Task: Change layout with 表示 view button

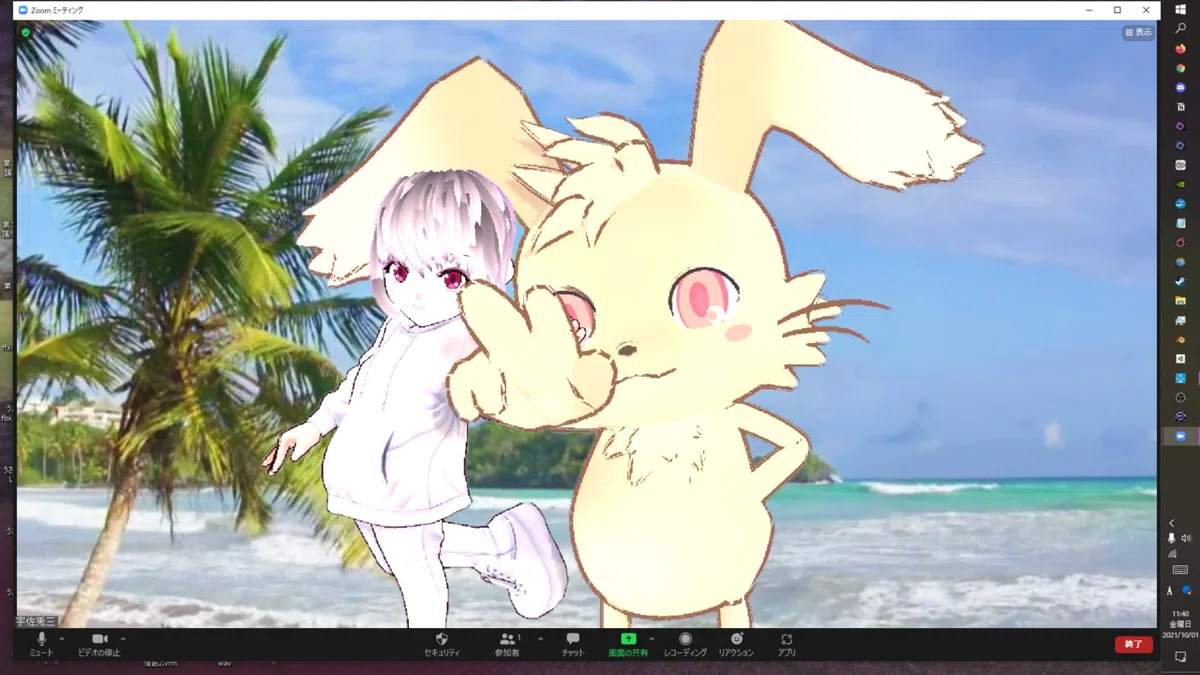Action: tap(1138, 32)
